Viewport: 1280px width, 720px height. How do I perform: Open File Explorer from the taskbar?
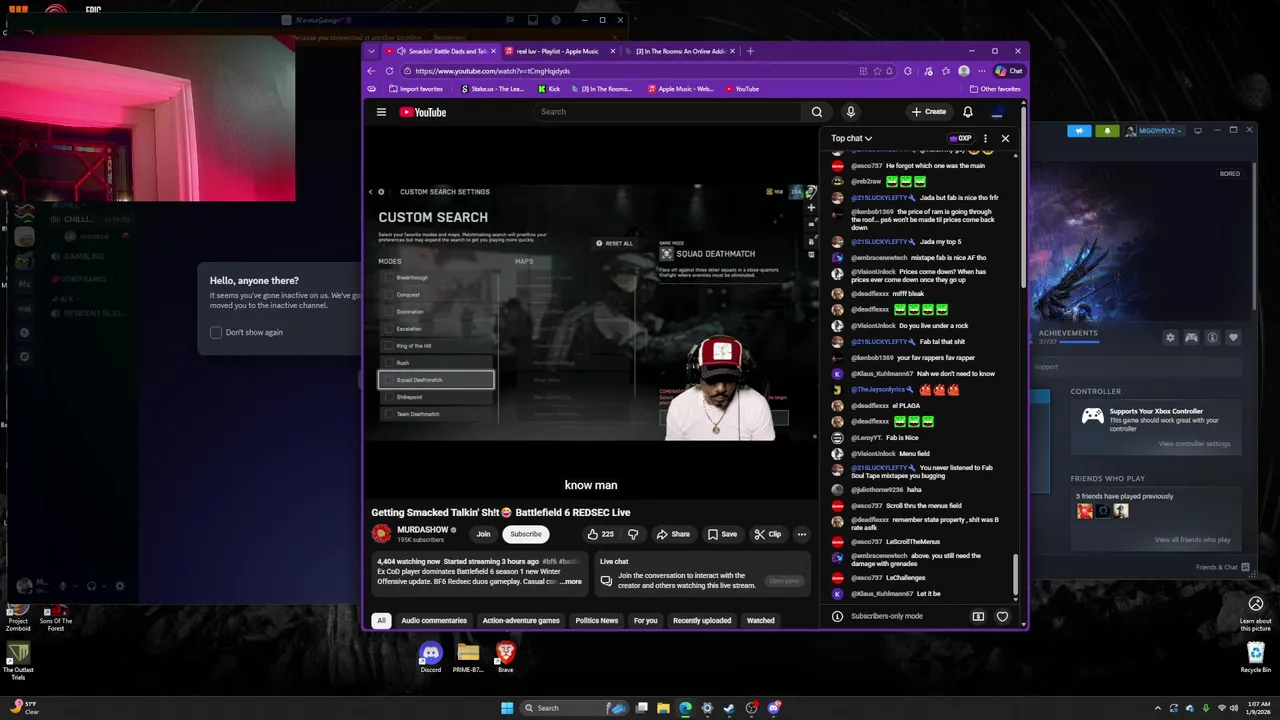[663, 708]
